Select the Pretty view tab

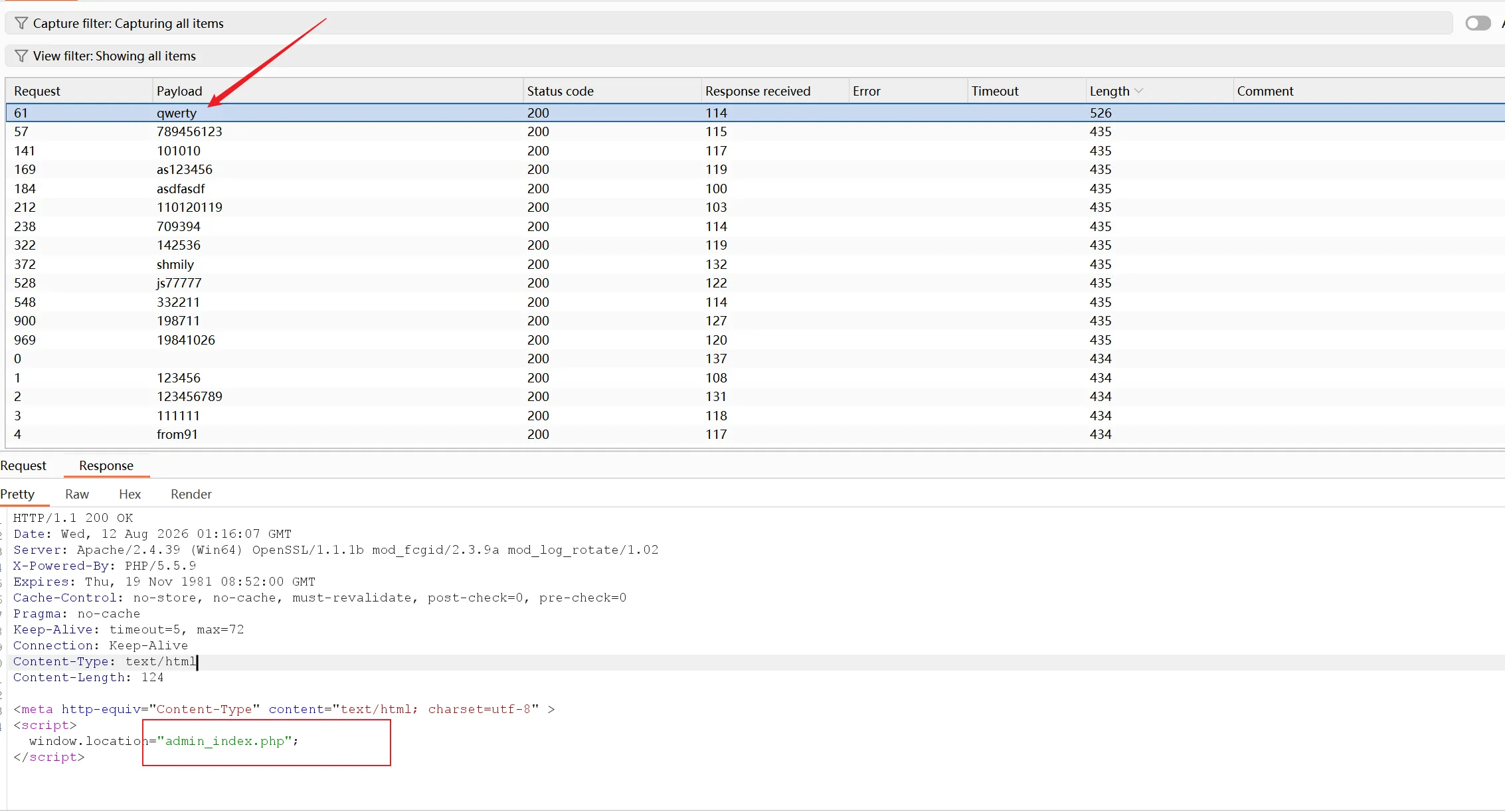point(17,494)
